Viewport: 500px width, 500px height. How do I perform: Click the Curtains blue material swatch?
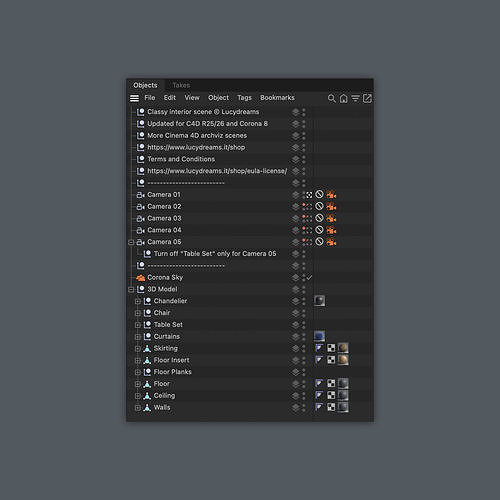tap(319, 336)
